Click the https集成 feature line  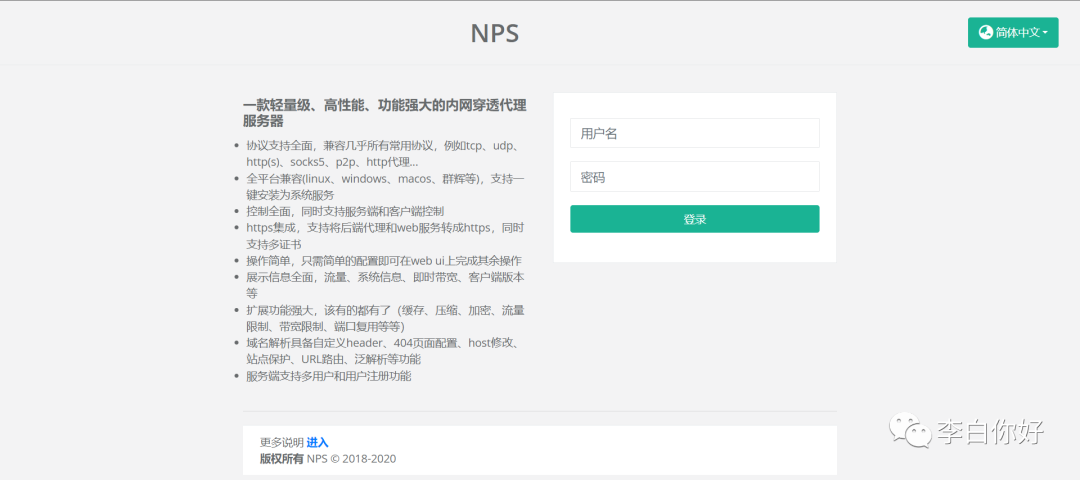pyautogui.click(x=385, y=236)
